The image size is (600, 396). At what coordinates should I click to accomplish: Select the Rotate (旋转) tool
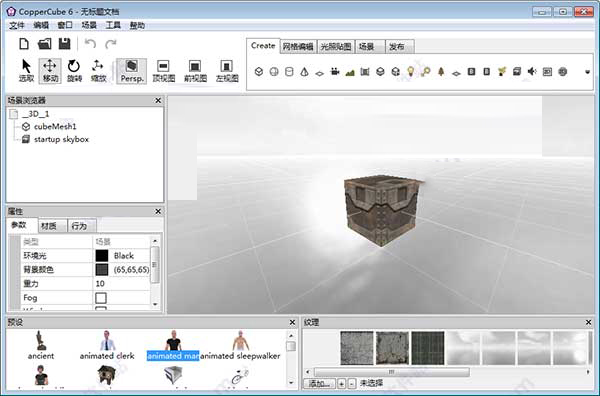pos(74,71)
